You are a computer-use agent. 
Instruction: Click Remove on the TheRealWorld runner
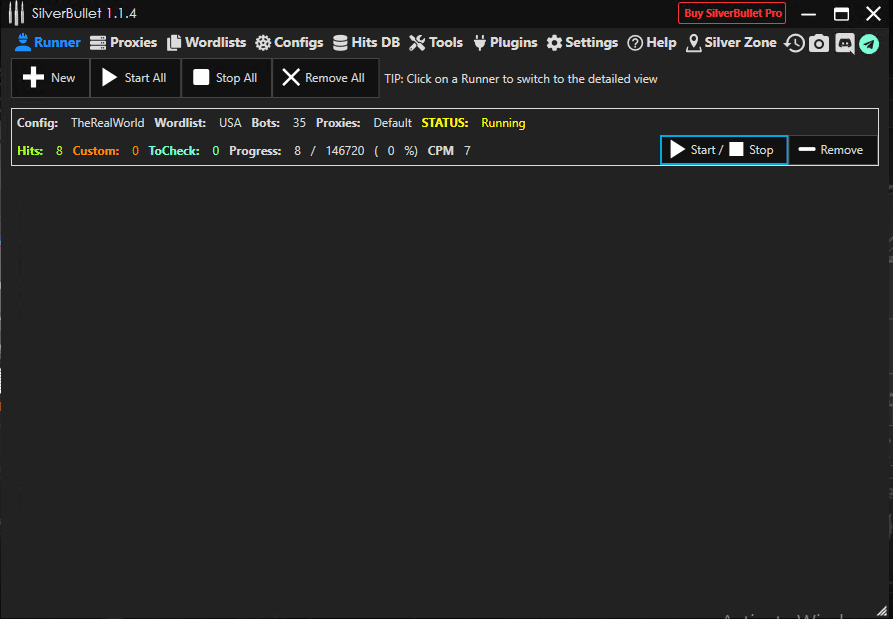833,150
